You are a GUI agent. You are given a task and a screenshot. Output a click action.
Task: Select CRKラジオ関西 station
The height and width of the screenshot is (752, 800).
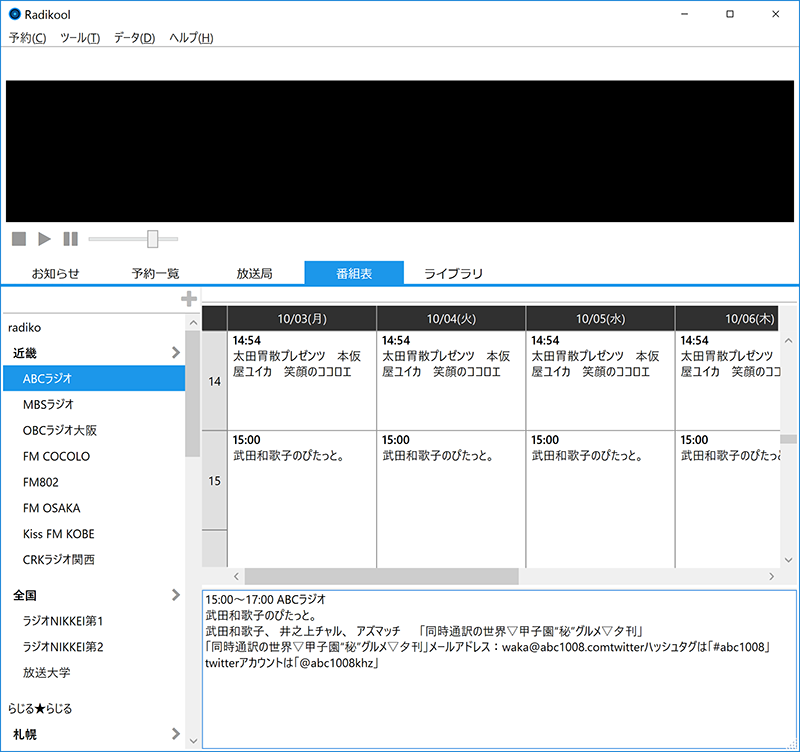click(94, 560)
